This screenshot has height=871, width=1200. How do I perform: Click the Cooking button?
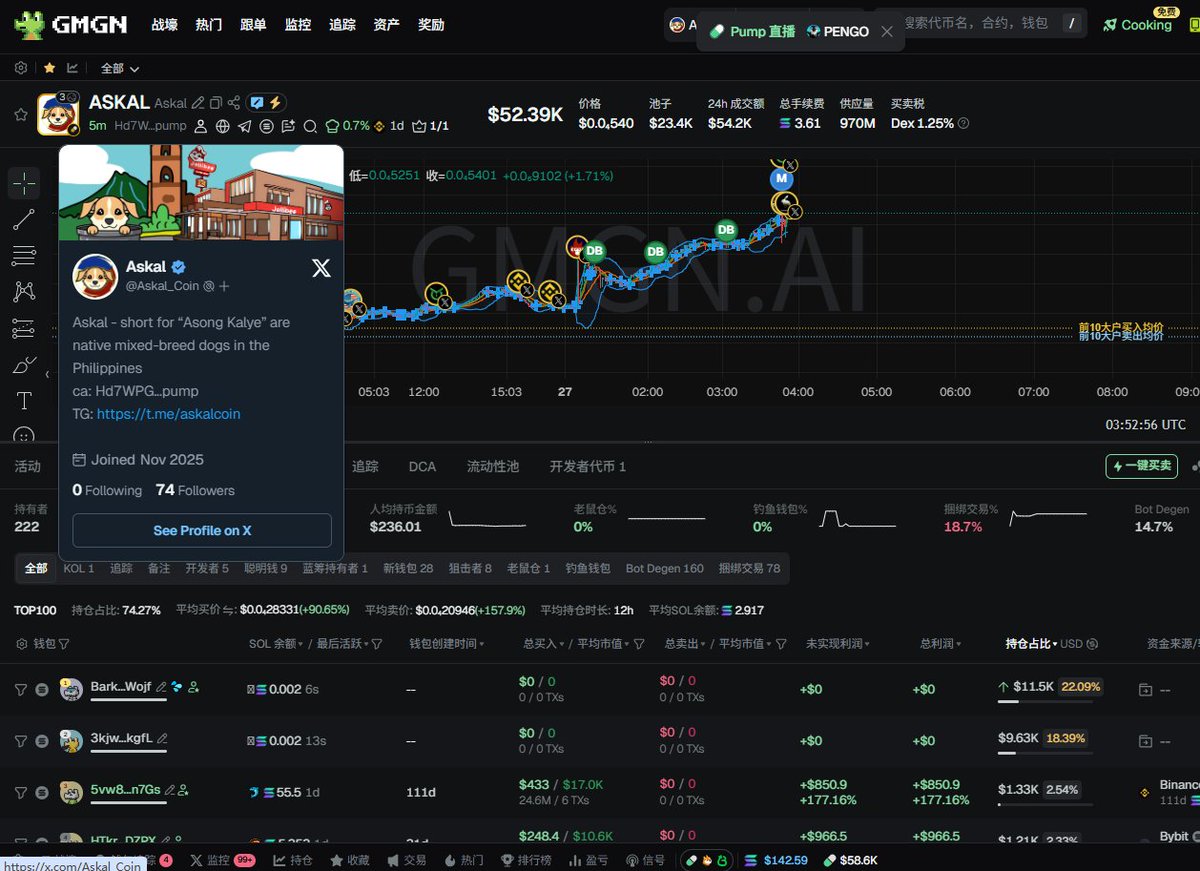pos(1137,25)
